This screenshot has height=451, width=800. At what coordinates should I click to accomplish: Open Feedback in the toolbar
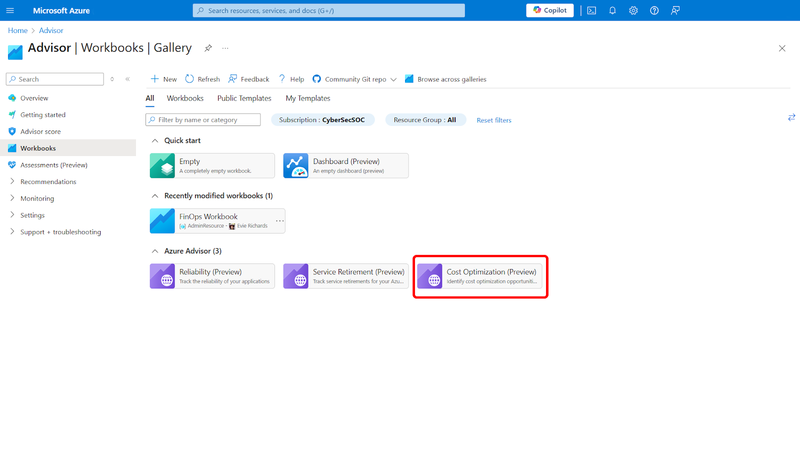tap(248, 79)
